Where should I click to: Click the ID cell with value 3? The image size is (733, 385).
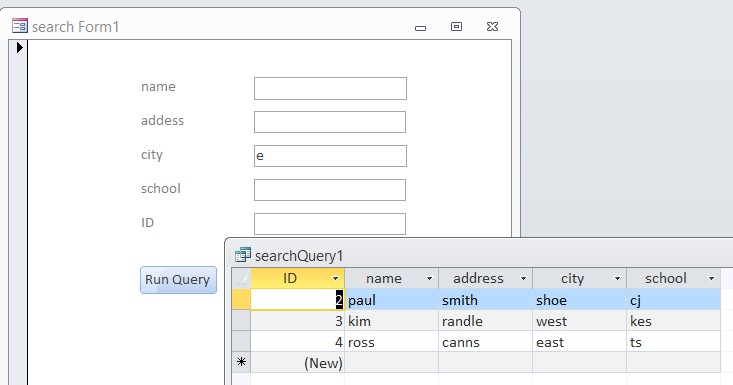tap(298, 321)
